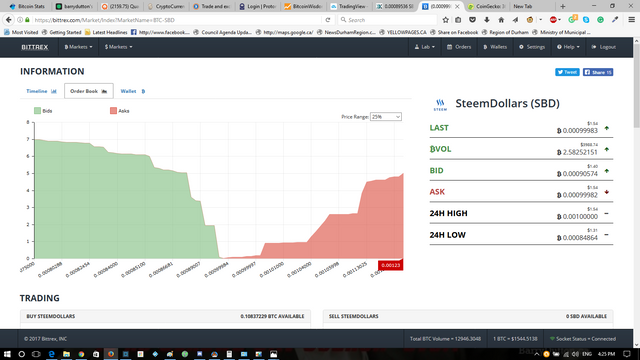Click the BVOL value 2.58252151

580,152
